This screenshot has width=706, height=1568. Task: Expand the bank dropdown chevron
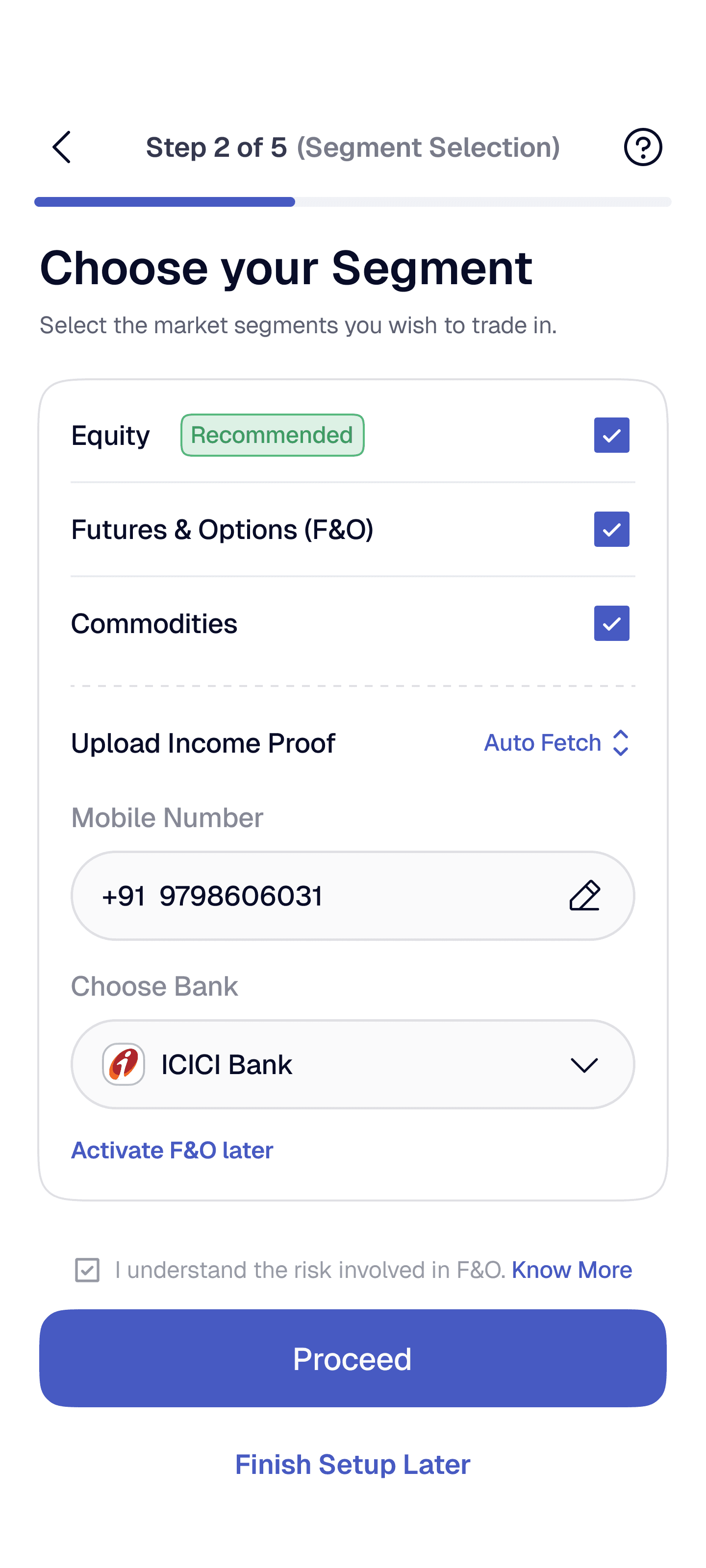pos(584,1065)
